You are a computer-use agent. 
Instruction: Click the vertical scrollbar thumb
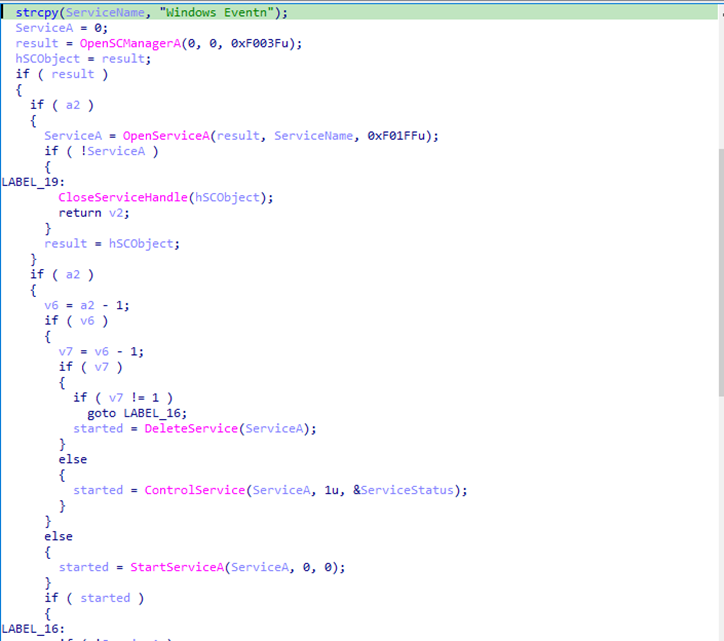[x=718, y=270]
